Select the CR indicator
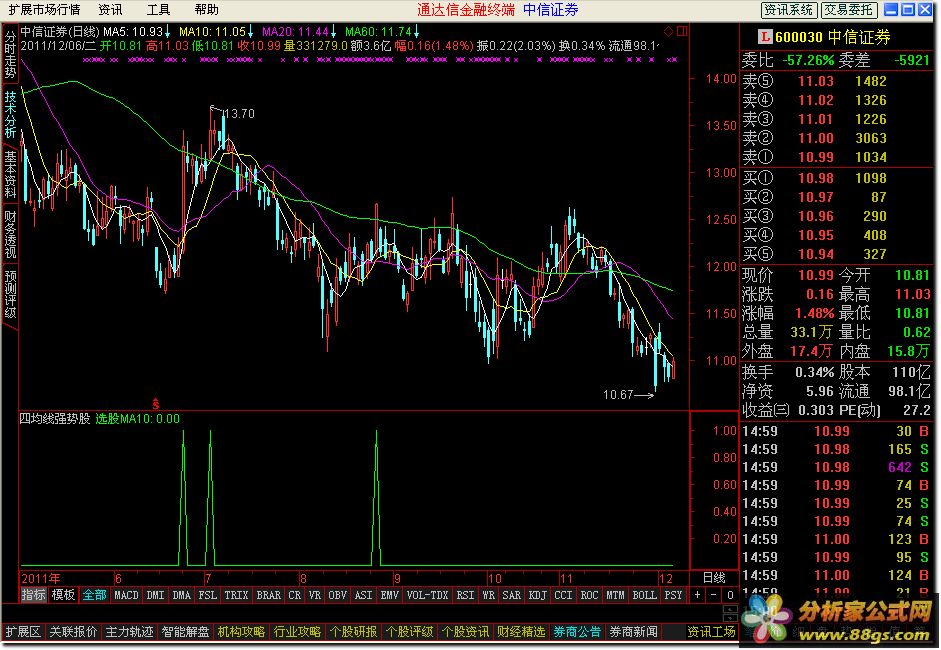 tap(295, 595)
